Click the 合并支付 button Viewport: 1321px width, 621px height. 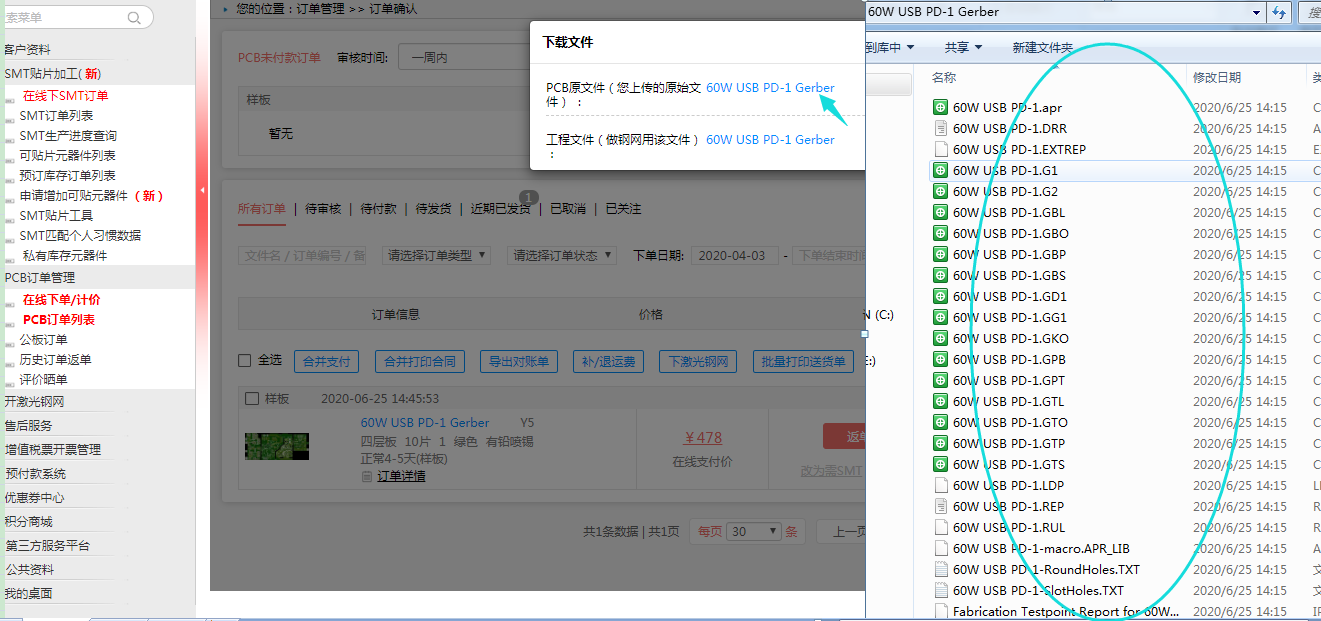point(327,362)
